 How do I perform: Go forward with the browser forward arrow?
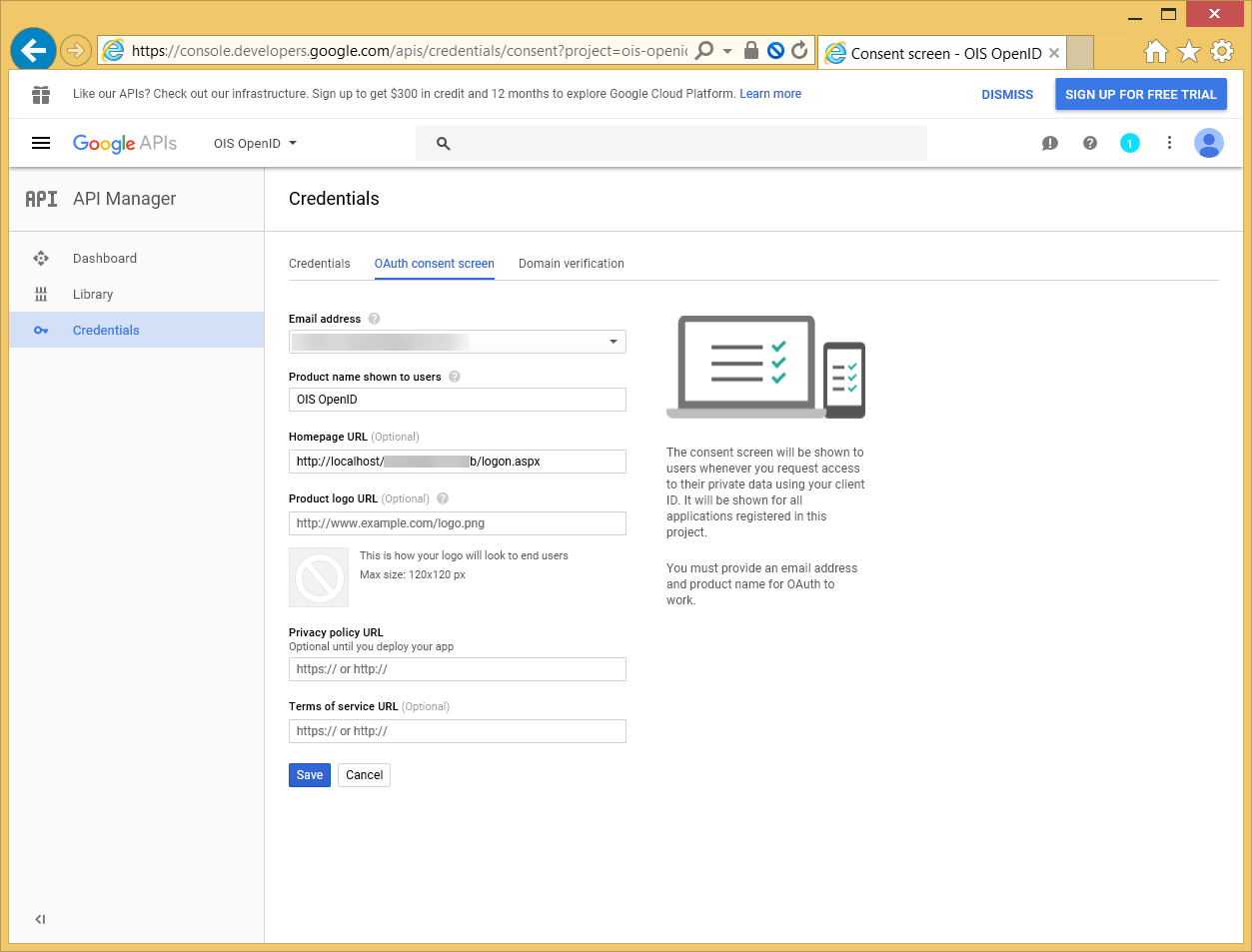coord(76,50)
